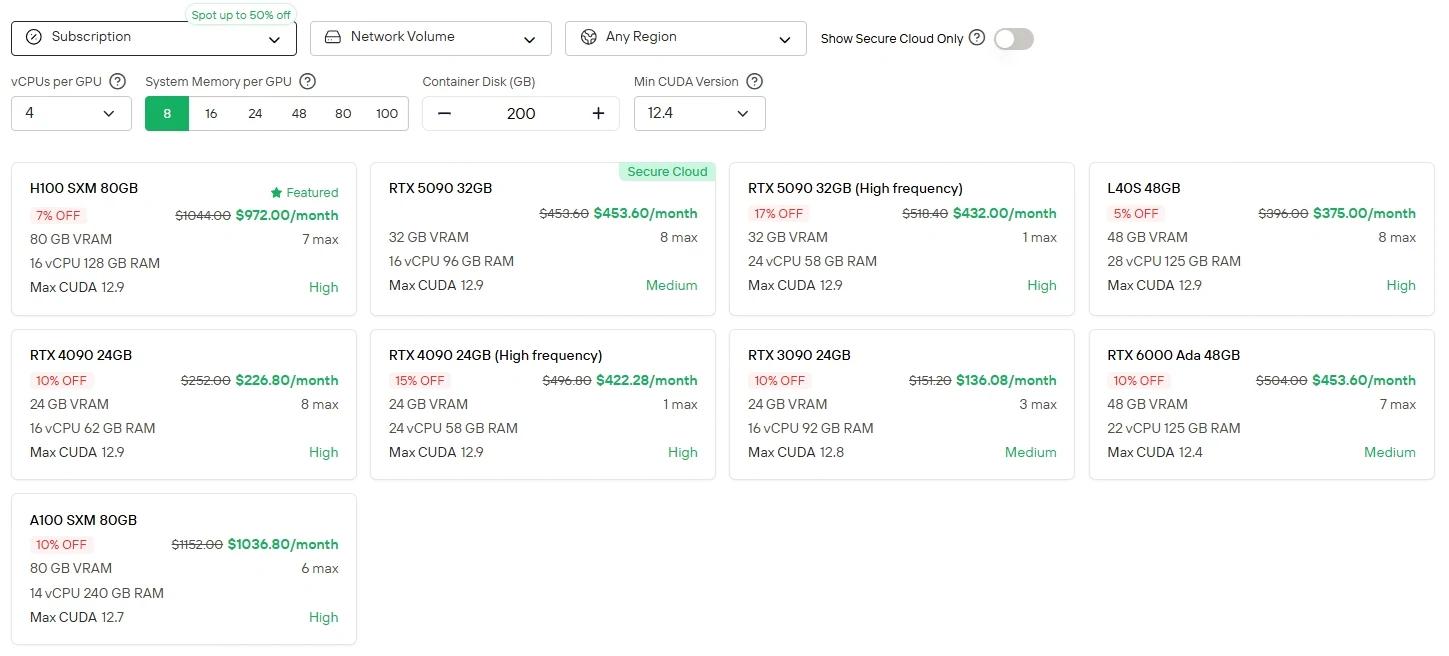
Task: Open the vCPUs per GPU dropdown
Action: (71, 113)
